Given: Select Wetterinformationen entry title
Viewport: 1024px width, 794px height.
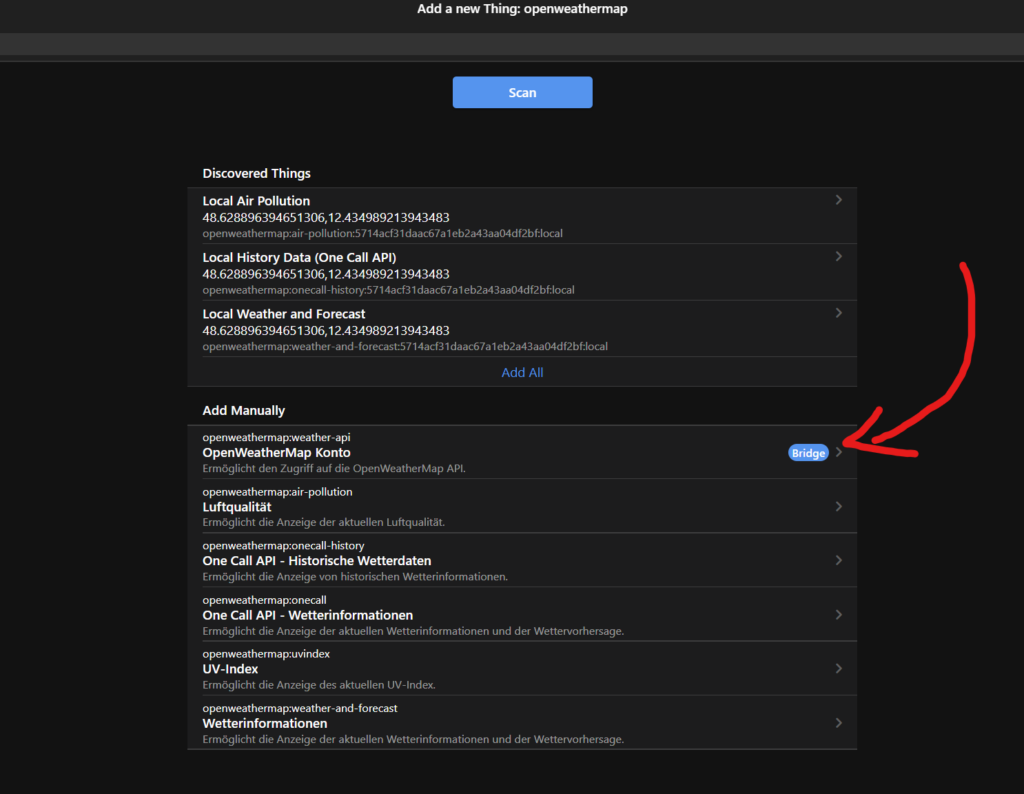Looking at the screenshot, I should pyautogui.click(x=264, y=723).
